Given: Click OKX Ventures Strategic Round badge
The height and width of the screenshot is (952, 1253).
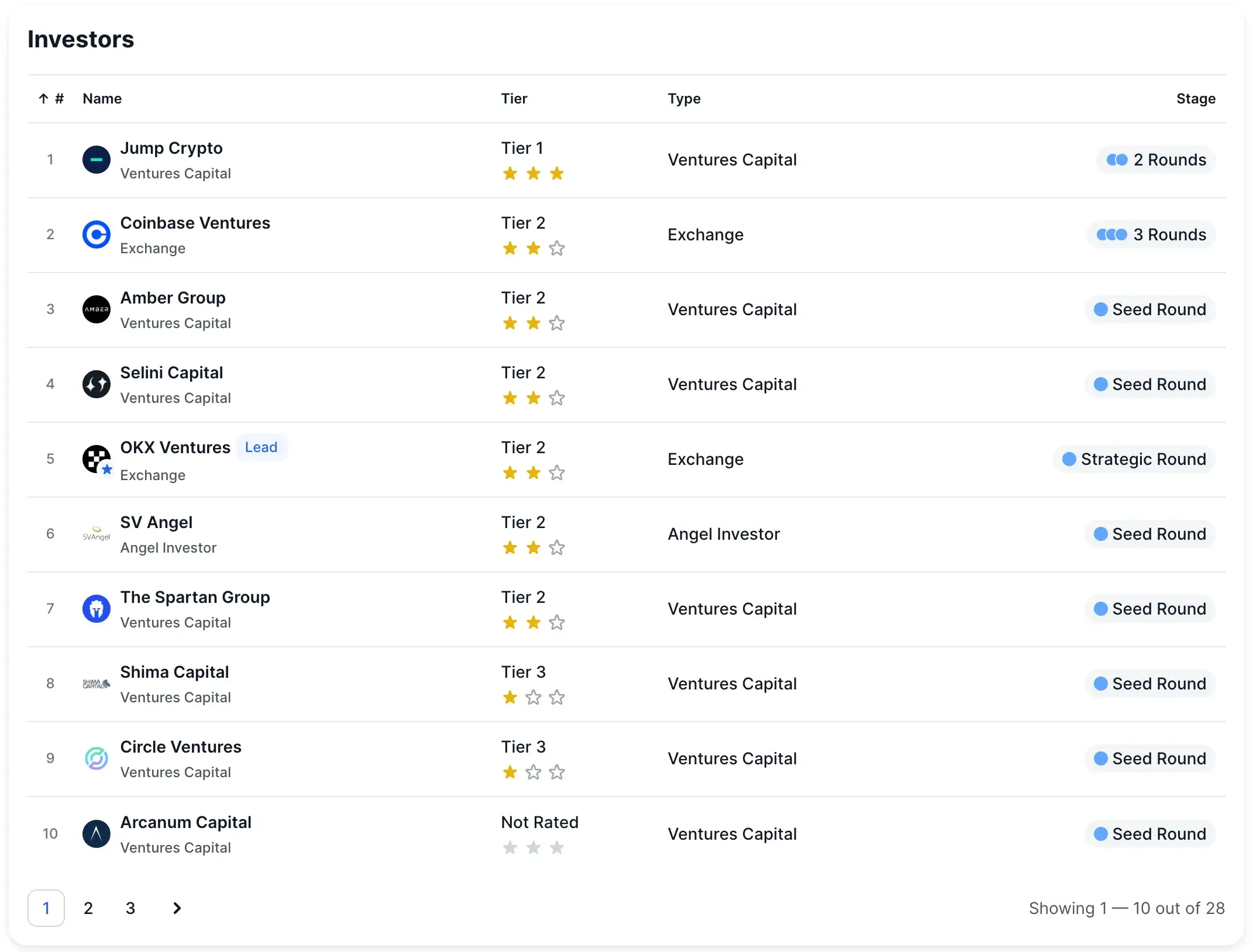Looking at the screenshot, I should point(1134,459).
